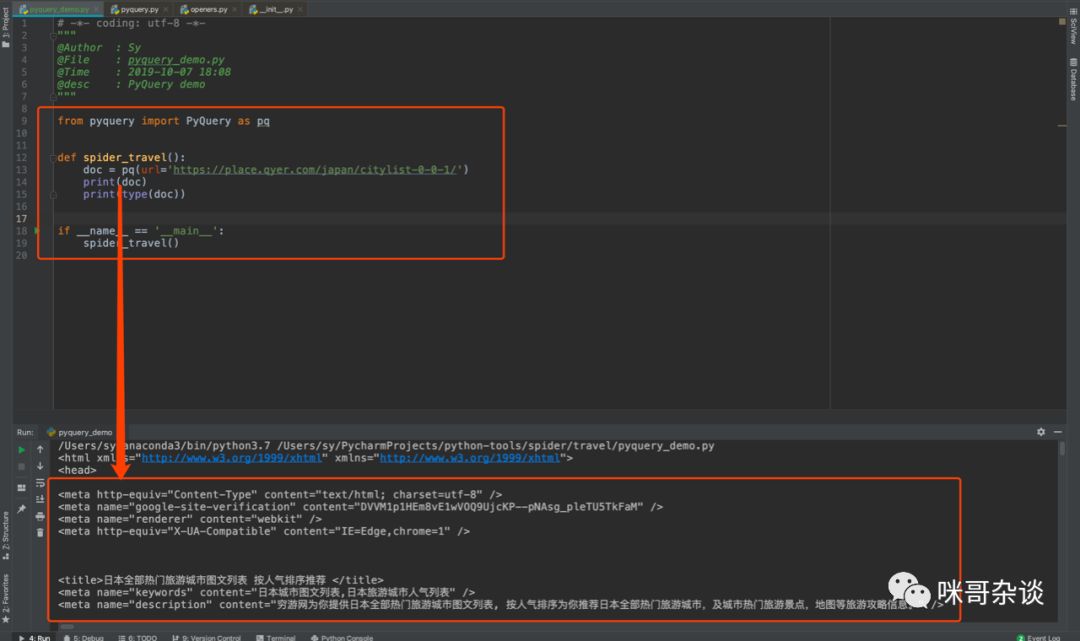This screenshot has height=641, width=1080.
Task: Open the Structure tool window sidebar tab
Action: (6, 536)
